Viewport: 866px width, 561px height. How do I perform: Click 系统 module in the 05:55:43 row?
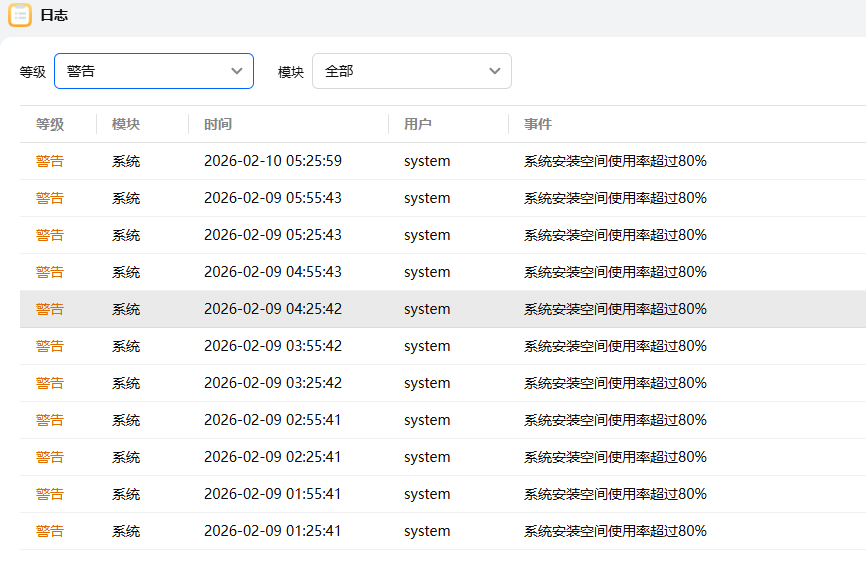(x=126, y=198)
